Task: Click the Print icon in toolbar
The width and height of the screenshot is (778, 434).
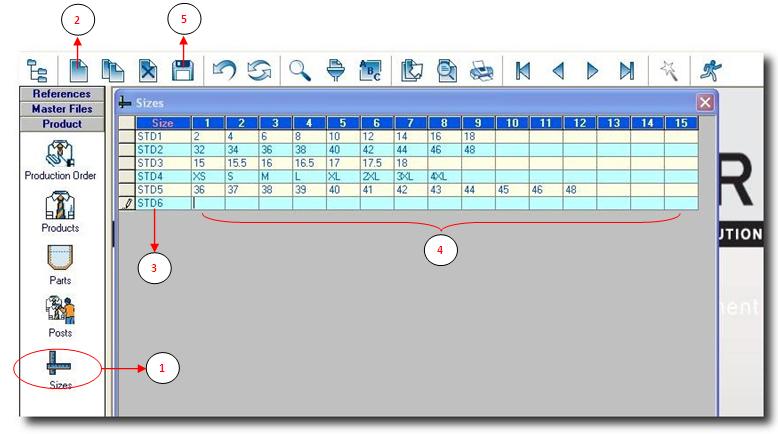Action: (x=482, y=71)
